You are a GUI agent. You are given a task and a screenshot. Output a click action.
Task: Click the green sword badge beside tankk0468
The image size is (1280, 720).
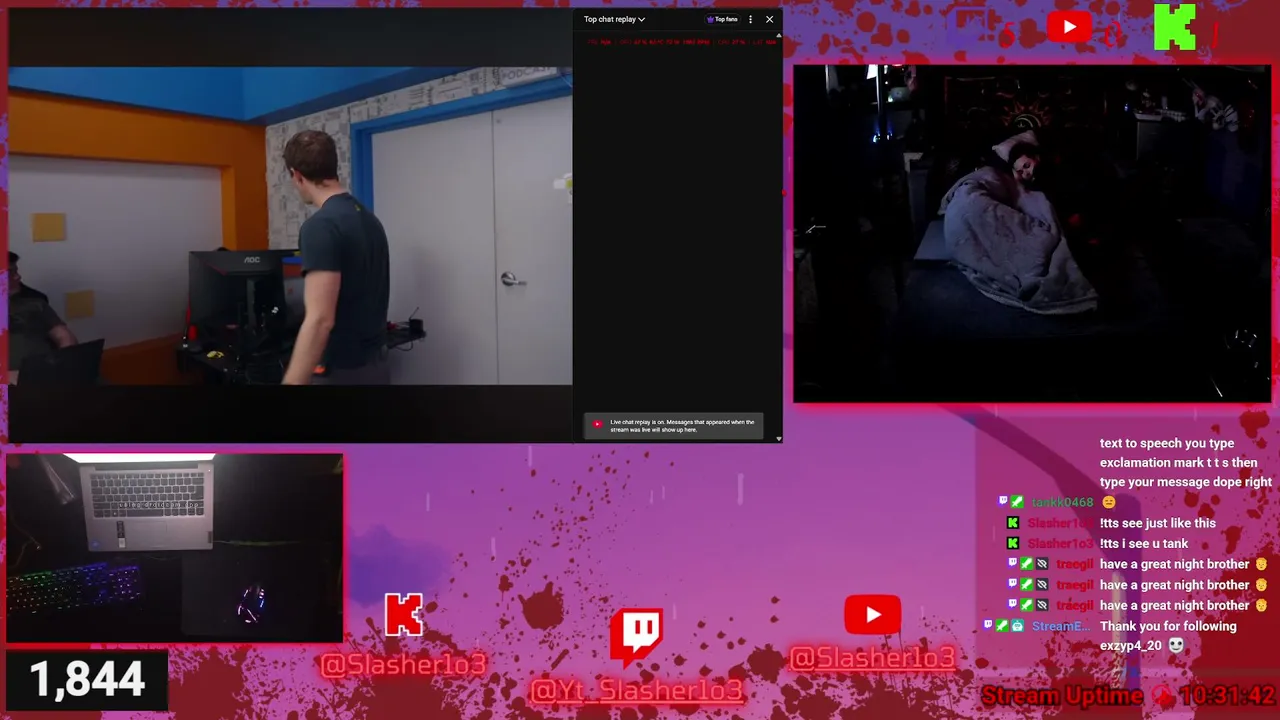pyautogui.click(x=1017, y=502)
